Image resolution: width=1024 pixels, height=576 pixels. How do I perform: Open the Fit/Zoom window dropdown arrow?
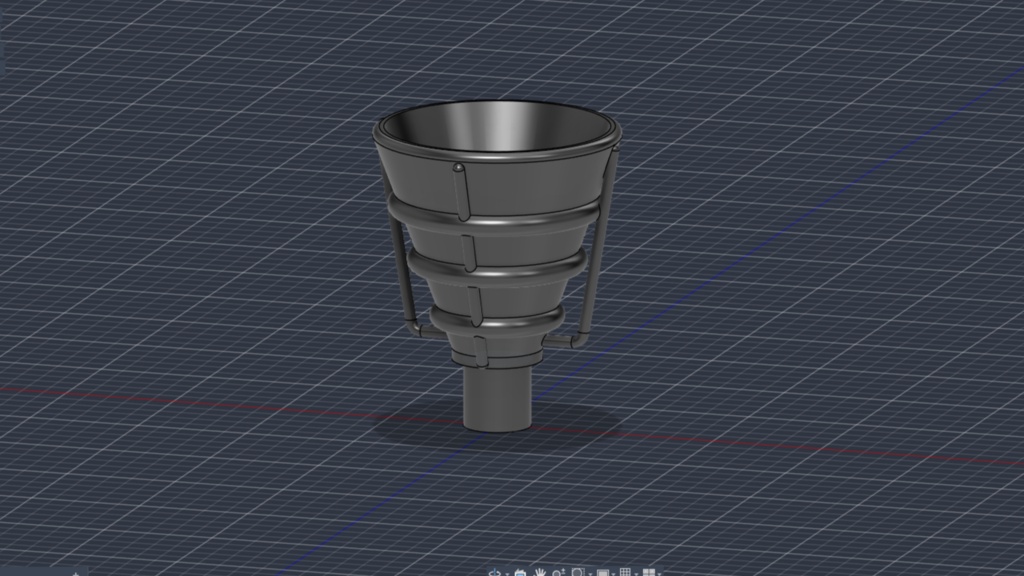pyautogui.click(x=590, y=574)
